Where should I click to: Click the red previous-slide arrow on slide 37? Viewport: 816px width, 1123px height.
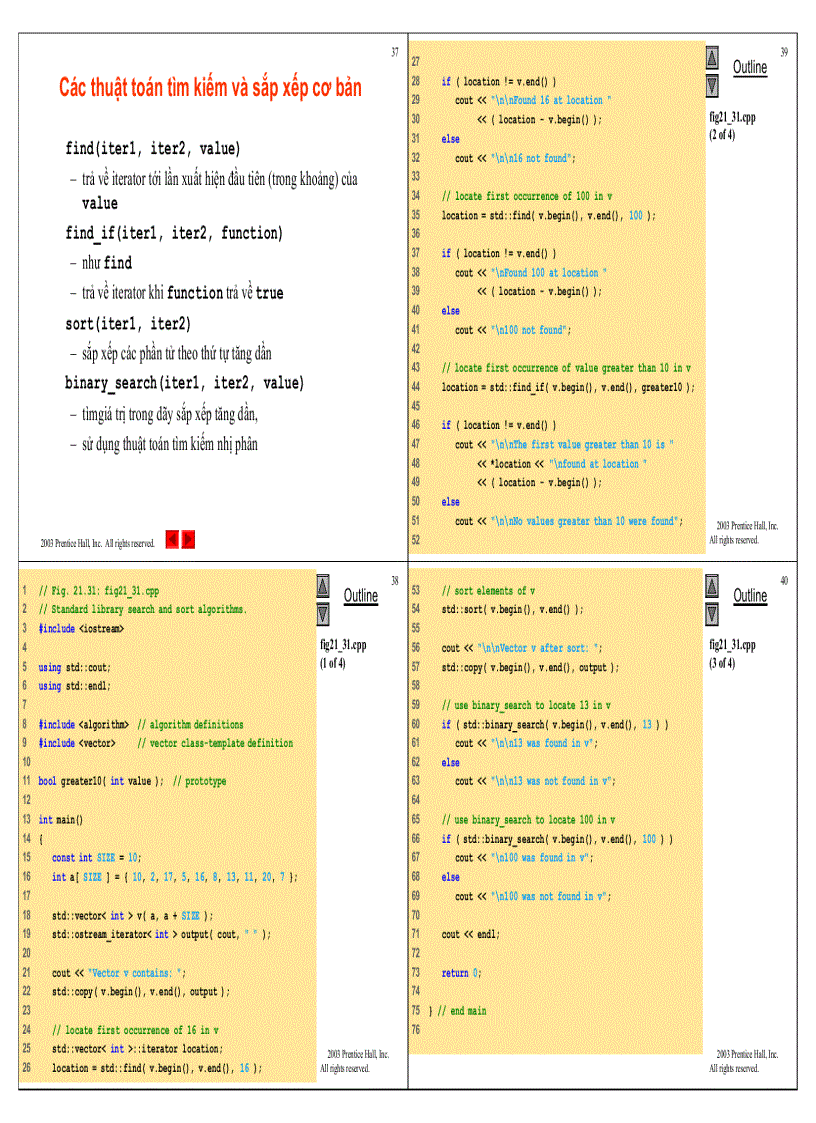(172, 539)
